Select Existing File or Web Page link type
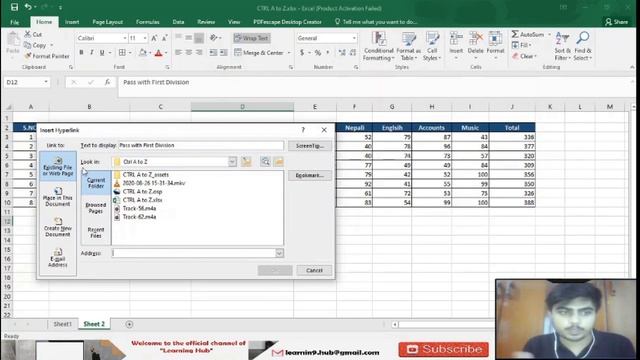Screen dimensions: 640x360 click(x=58, y=167)
